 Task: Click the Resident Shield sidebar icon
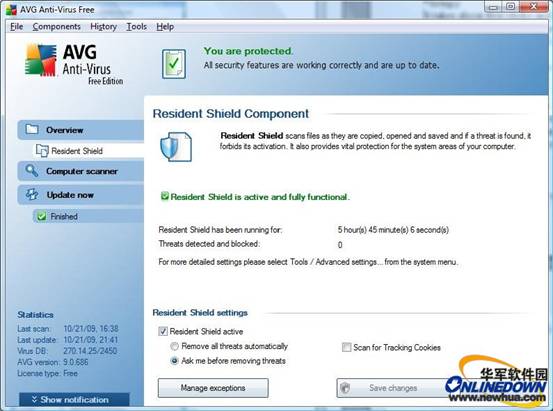point(42,151)
